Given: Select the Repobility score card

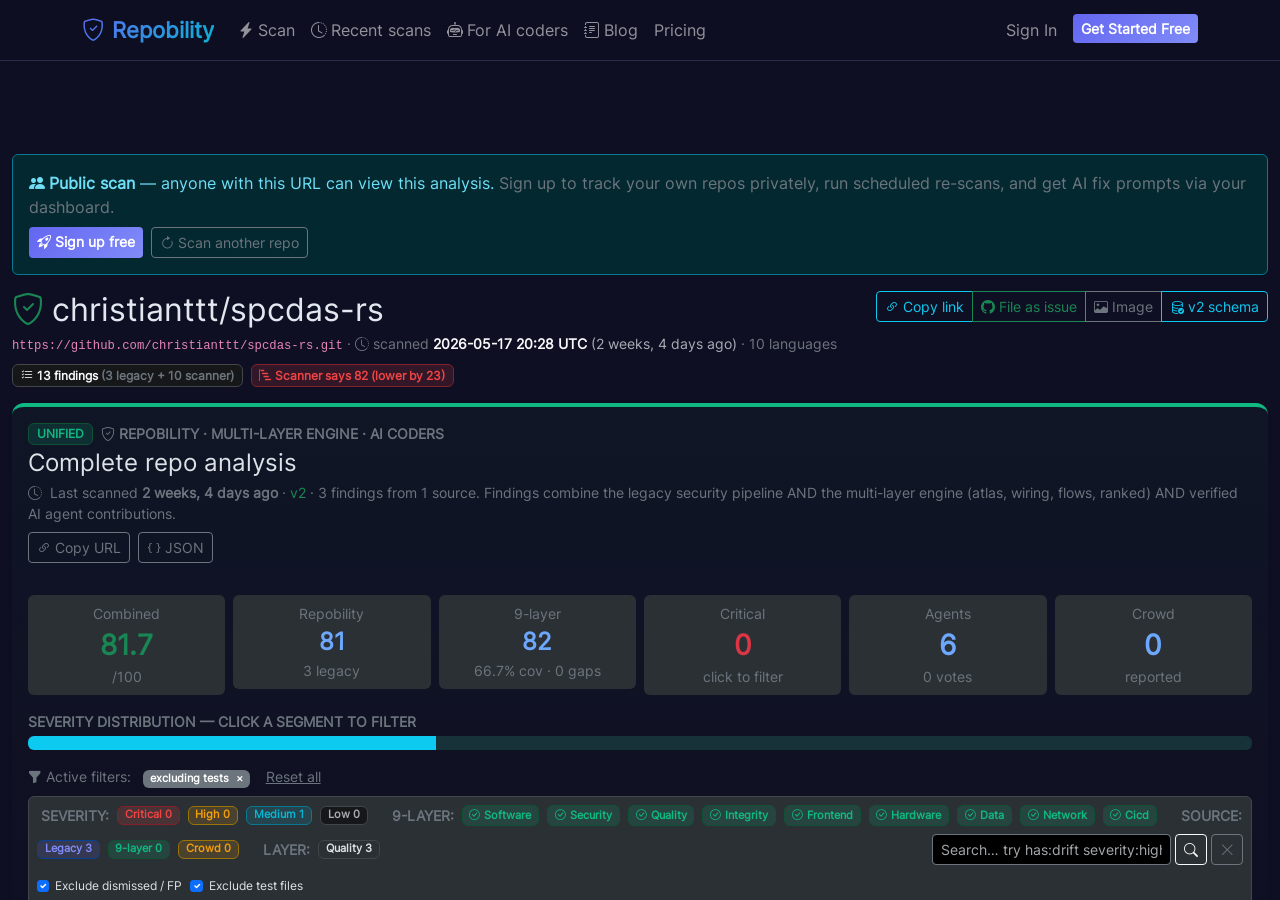Looking at the screenshot, I should click(x=332, y=642).
